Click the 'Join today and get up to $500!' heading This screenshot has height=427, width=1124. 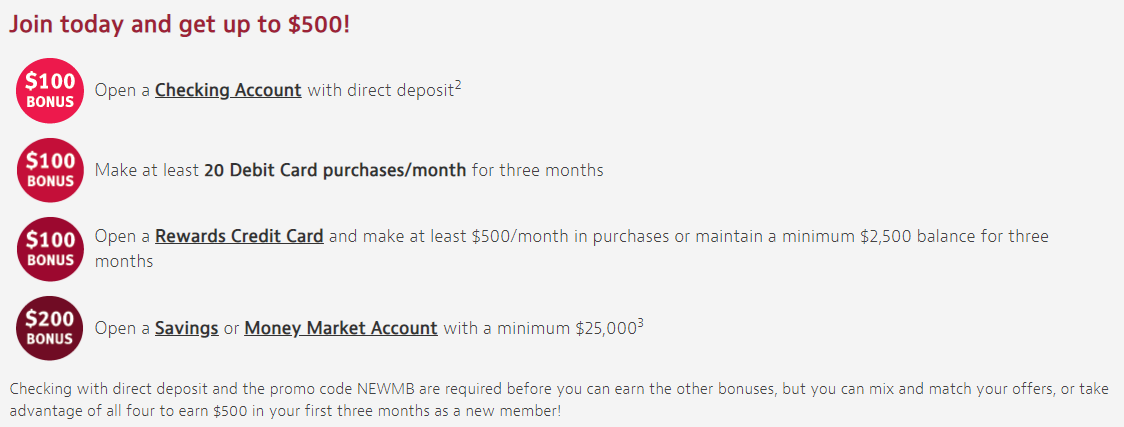pyautogui.click(x=179, y=25)
